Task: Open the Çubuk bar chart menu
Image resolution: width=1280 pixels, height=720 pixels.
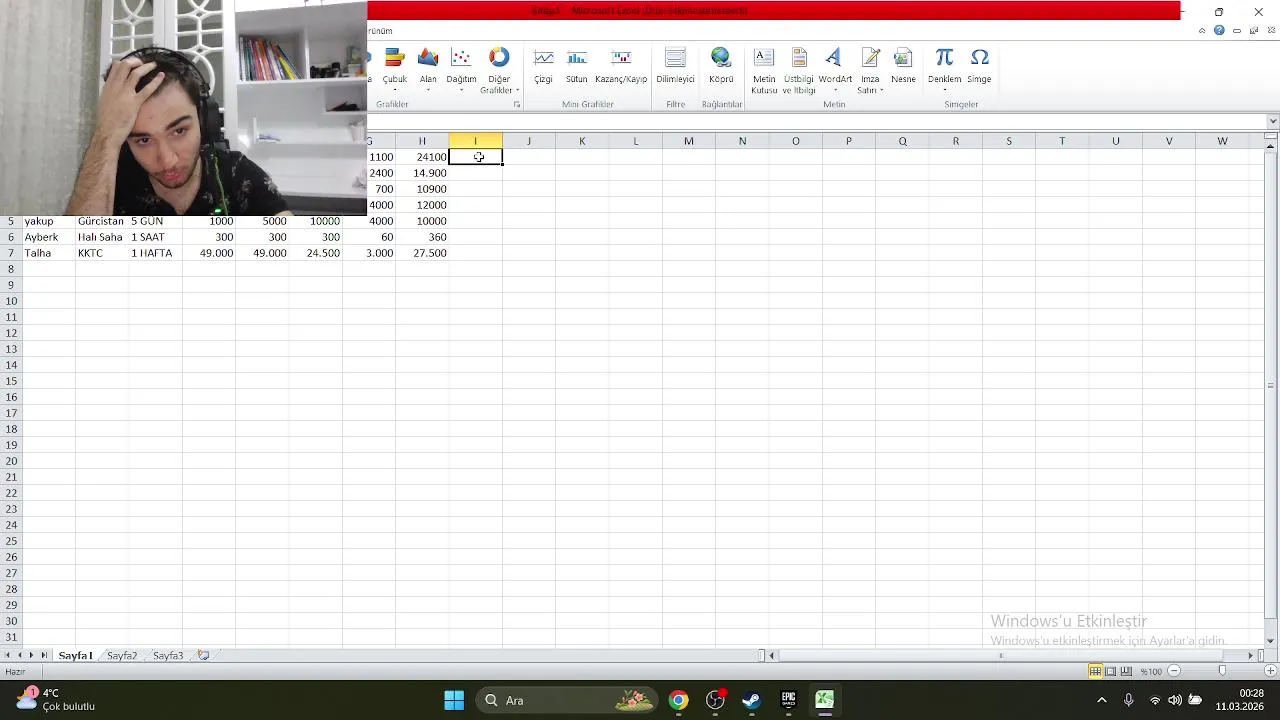Action: click(x=395, y=70)
